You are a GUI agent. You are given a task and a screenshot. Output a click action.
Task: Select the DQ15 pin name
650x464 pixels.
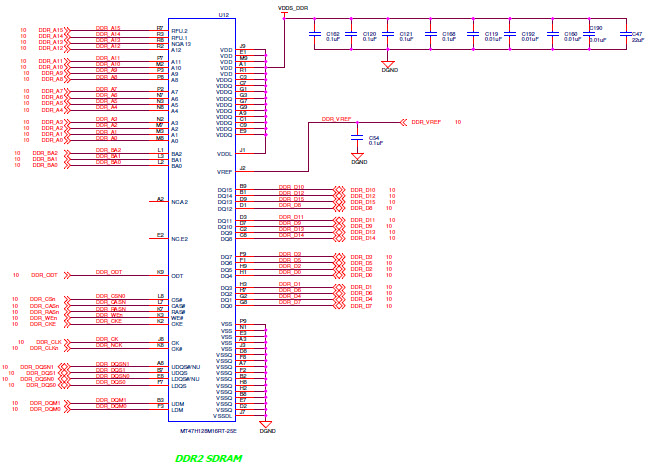click(225, 190)
